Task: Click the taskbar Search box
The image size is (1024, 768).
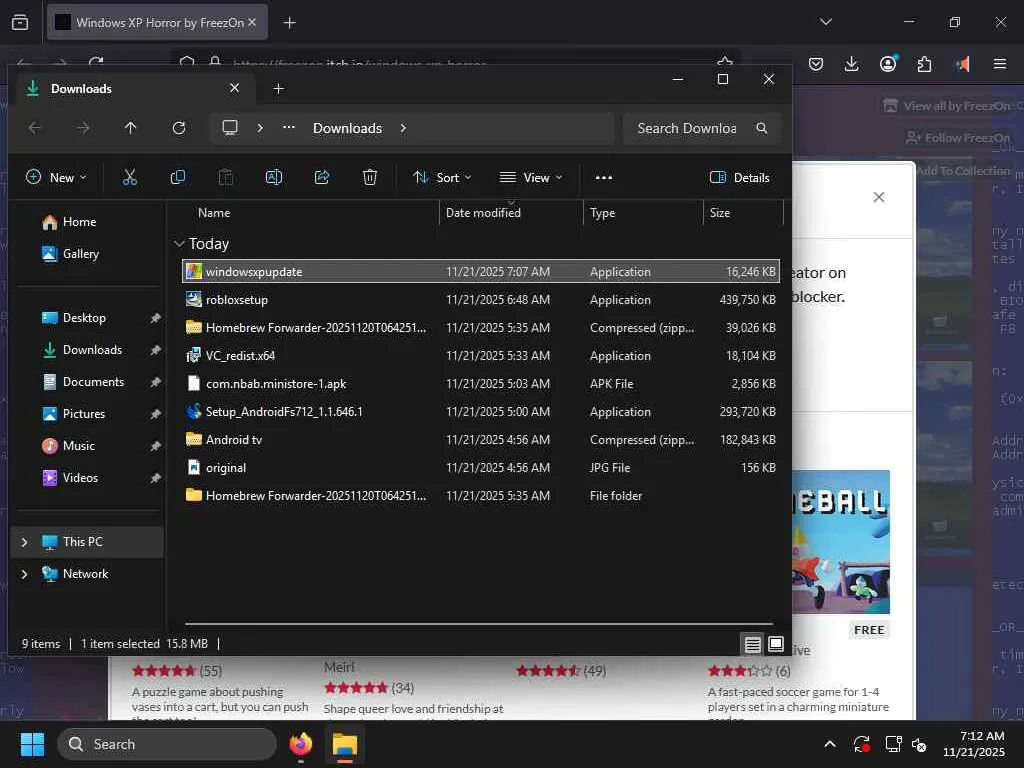Action: pyautogui.click(x=167, y=744)
